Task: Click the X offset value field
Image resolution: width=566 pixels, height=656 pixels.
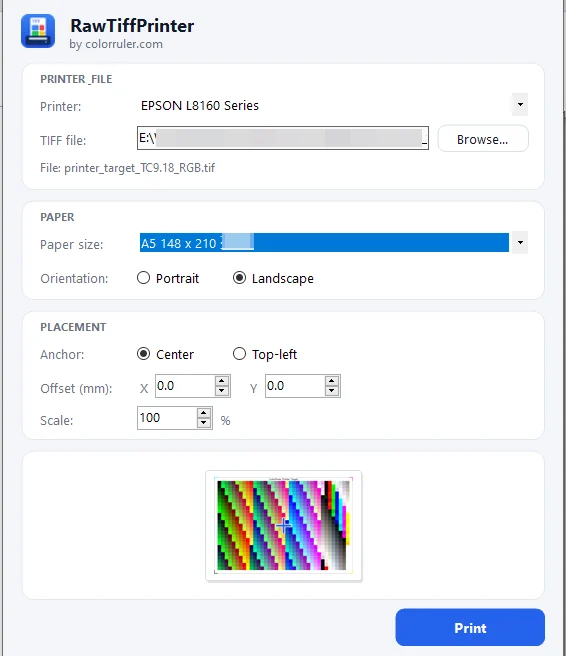Action: (x=185, y=386)
